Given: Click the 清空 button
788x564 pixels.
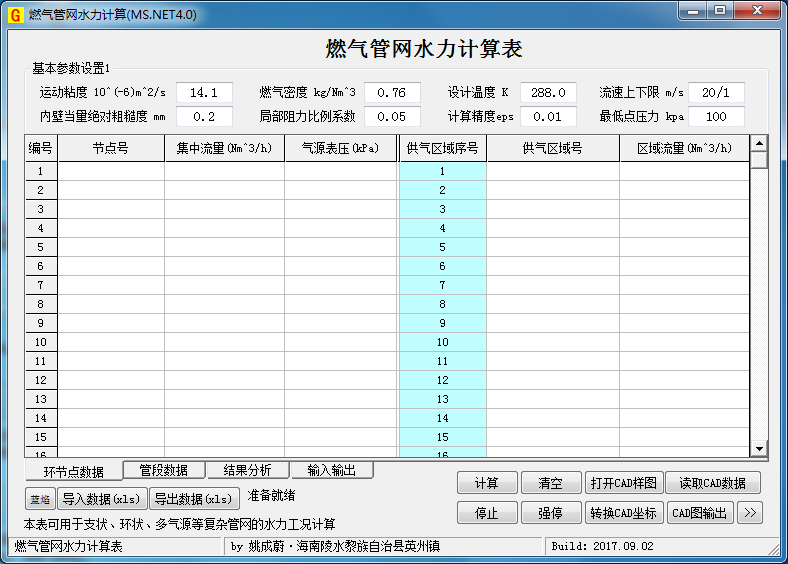Looking at the screenshot, I should (x=550, y=483).
